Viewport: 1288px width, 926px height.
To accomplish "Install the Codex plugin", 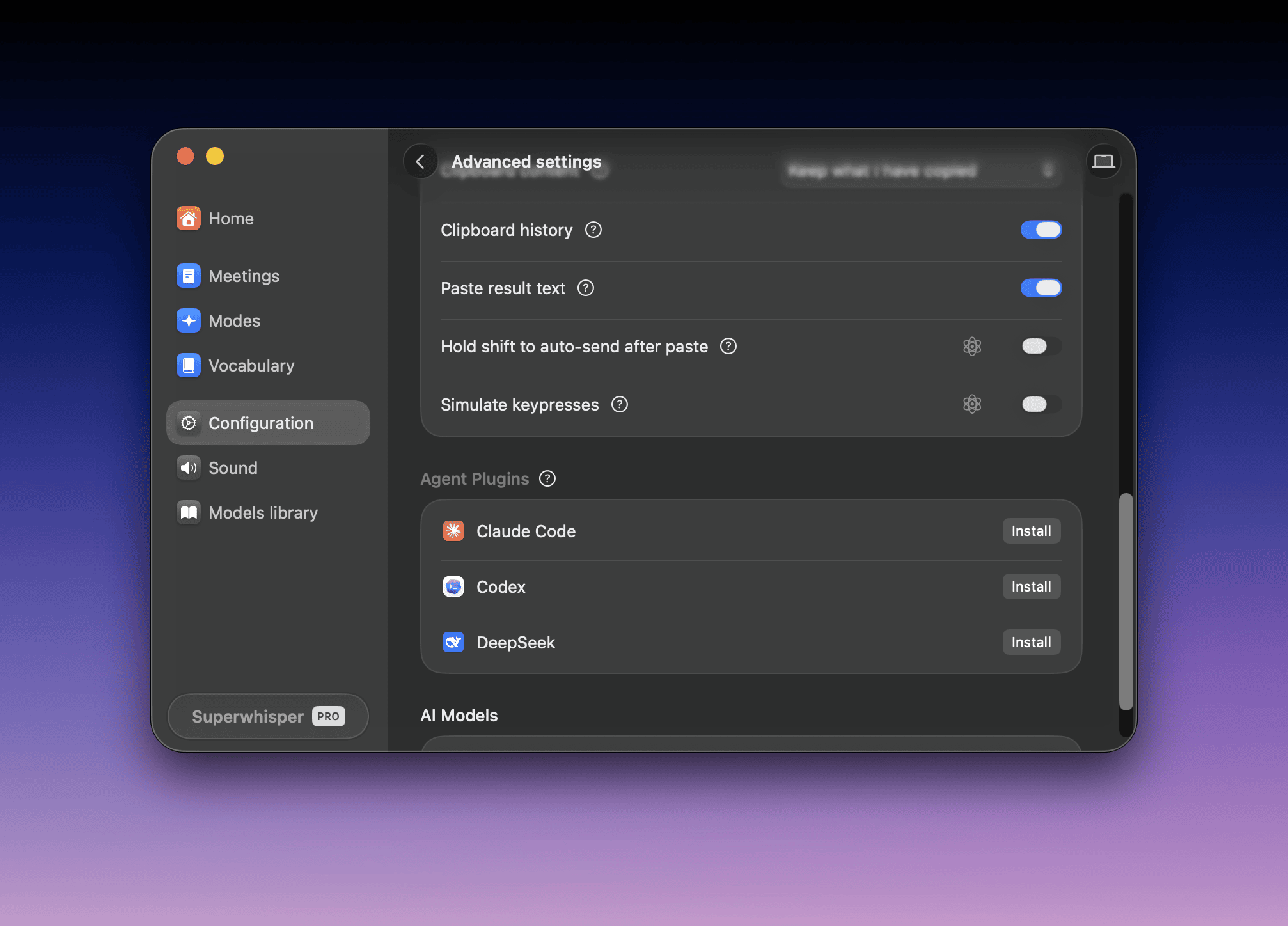I will 1032,586.
